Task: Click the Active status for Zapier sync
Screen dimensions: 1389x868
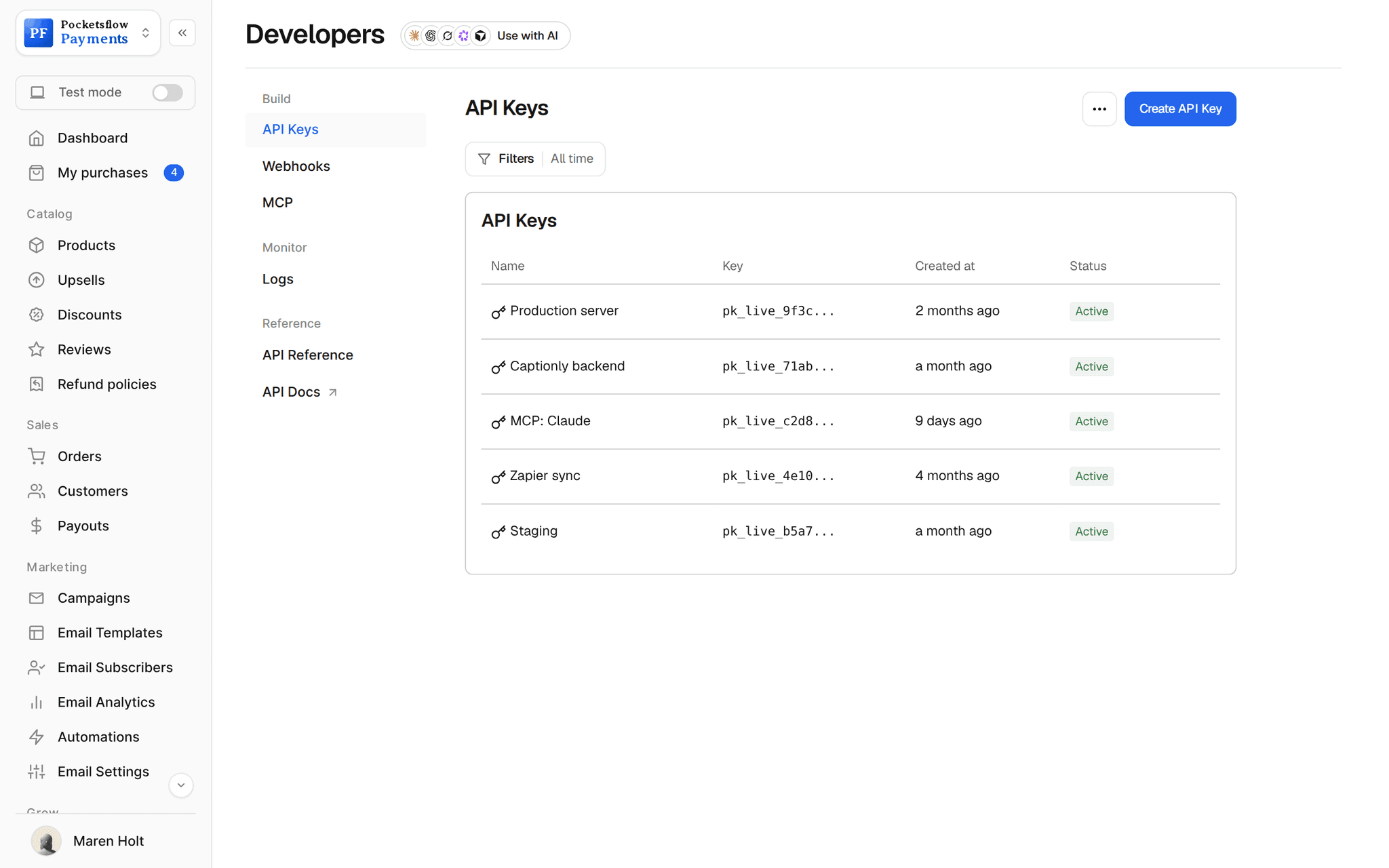Action: (1091, 476)
